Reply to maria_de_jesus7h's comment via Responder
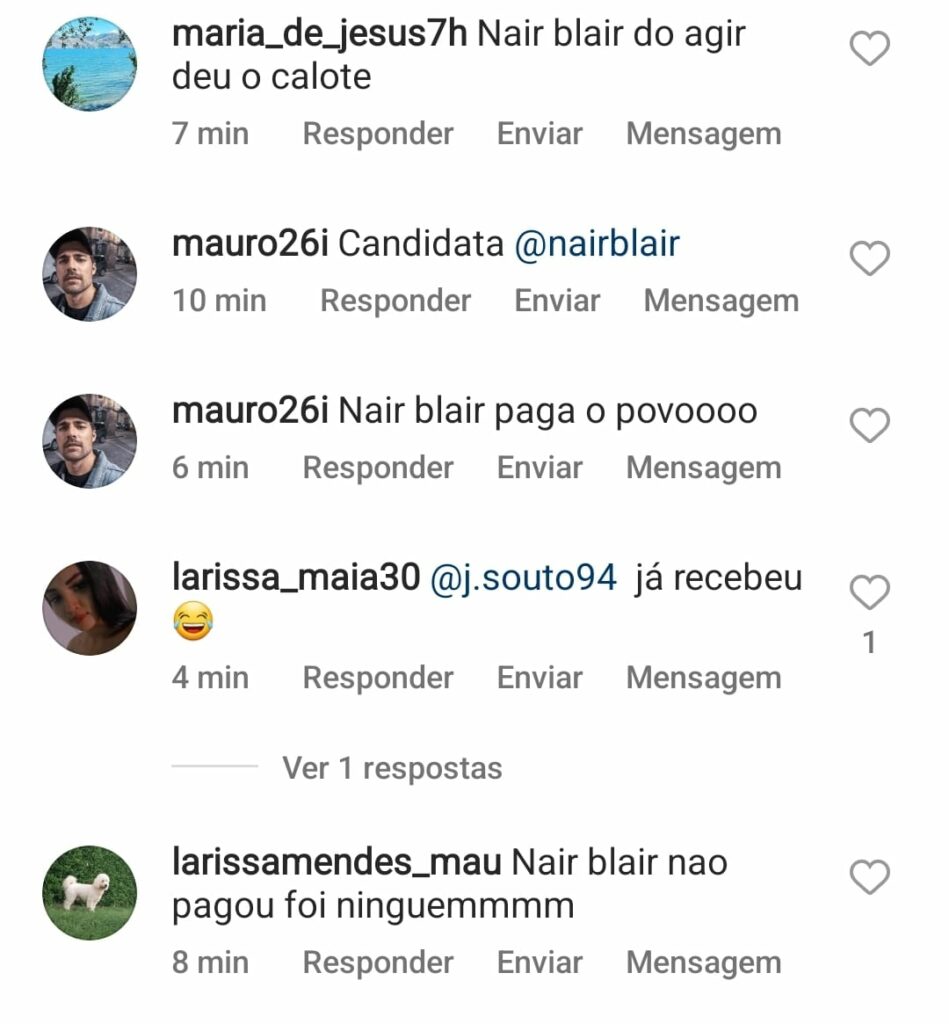Viewport: 949px width, 1024px height. pos(378,134)
